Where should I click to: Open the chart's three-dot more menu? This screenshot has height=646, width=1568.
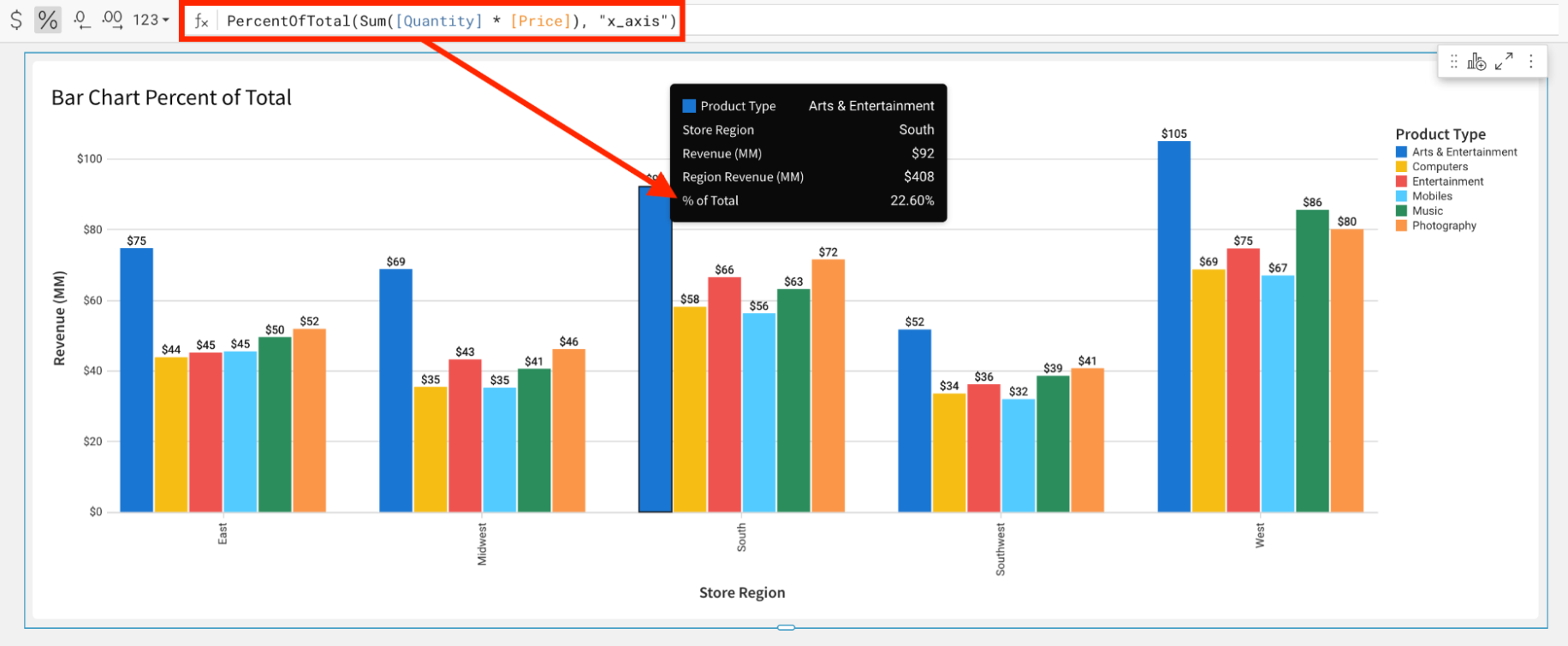coord(1531,62)
